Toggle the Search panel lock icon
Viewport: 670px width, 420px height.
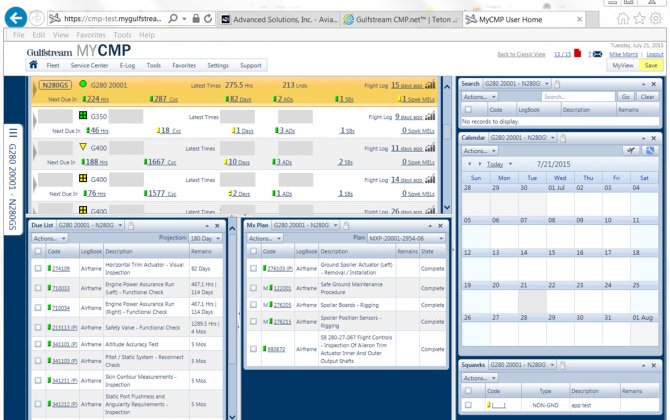tap(557, 84)
